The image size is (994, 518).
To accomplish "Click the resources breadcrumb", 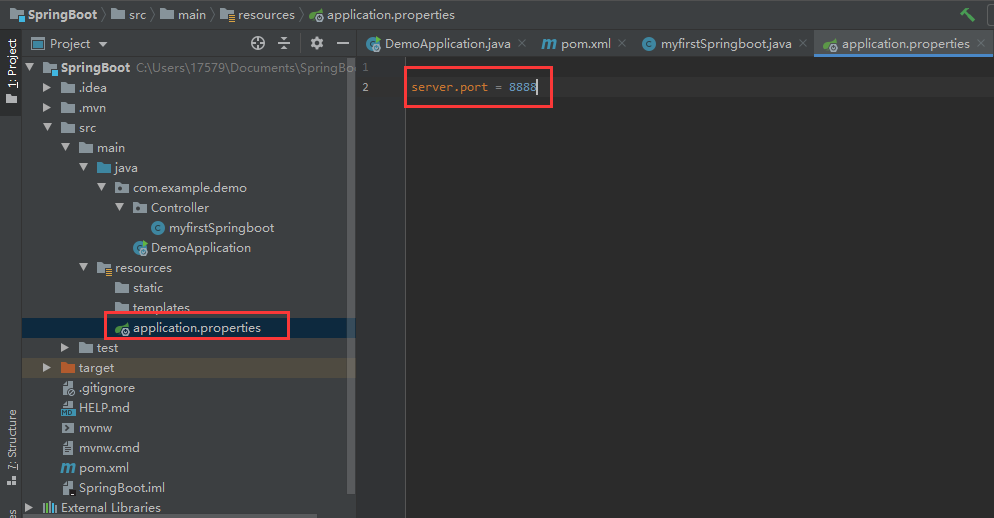I will (266, 15).
